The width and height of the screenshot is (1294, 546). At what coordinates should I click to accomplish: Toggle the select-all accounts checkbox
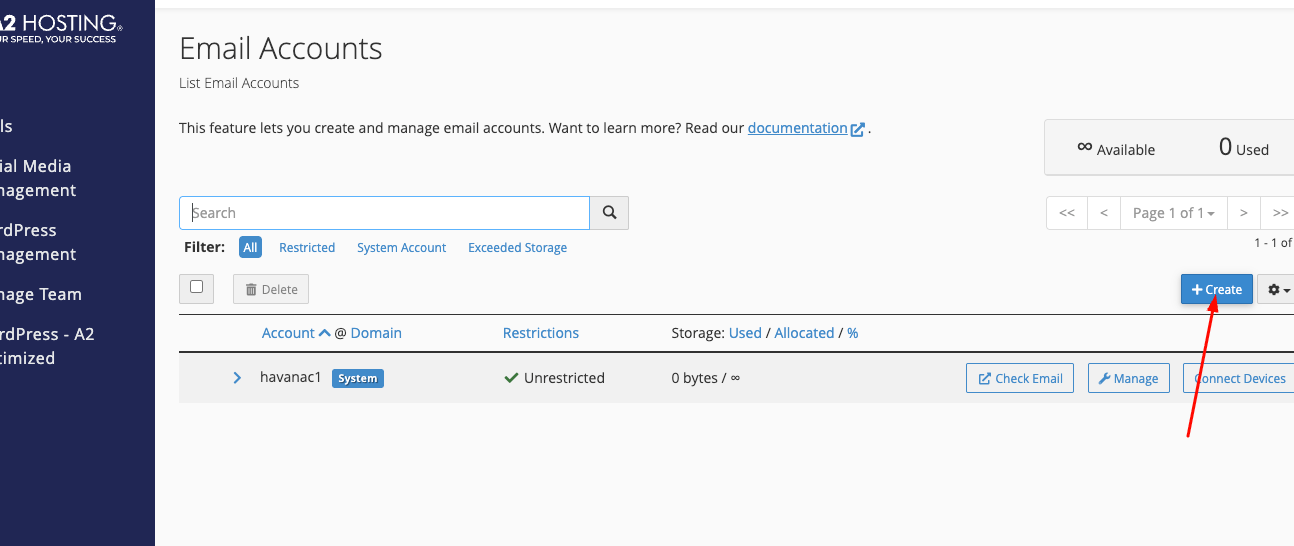(x=197, y=288)
